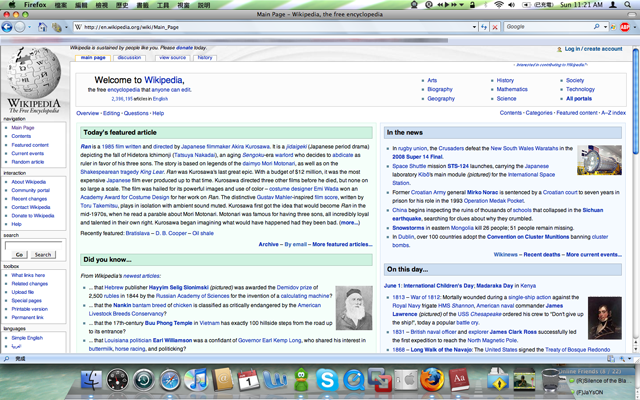
Task: Open the Apple menu
Action: point(12,4)
